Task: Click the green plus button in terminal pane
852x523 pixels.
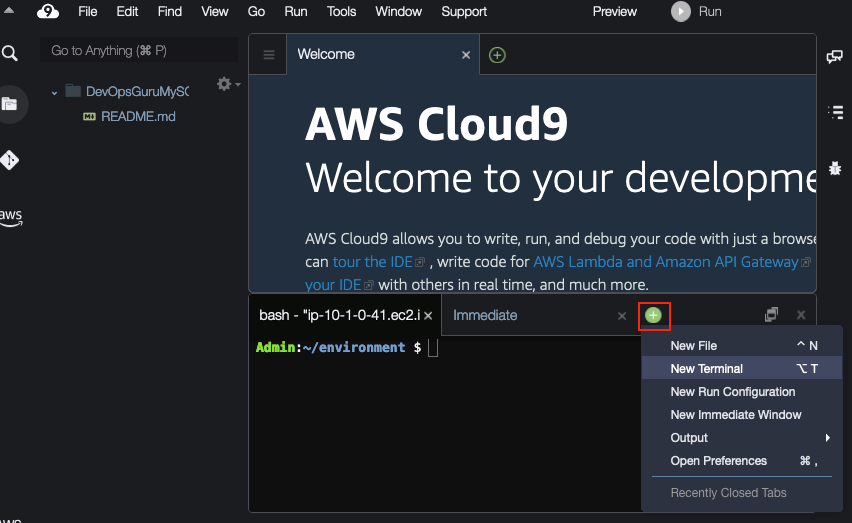Action: 654,315
